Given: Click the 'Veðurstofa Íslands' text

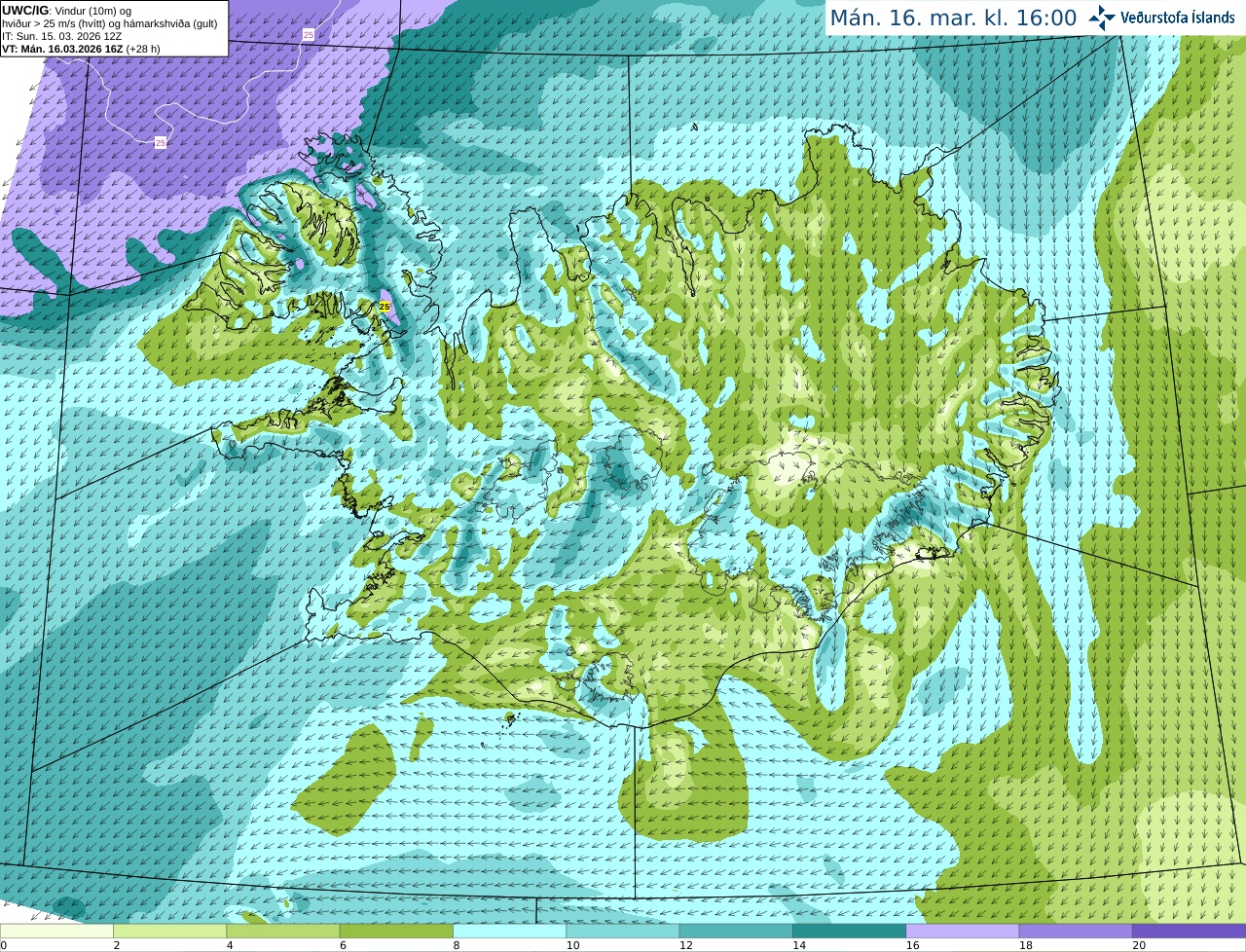Looking at the screenshot, I should point(1177,18).
